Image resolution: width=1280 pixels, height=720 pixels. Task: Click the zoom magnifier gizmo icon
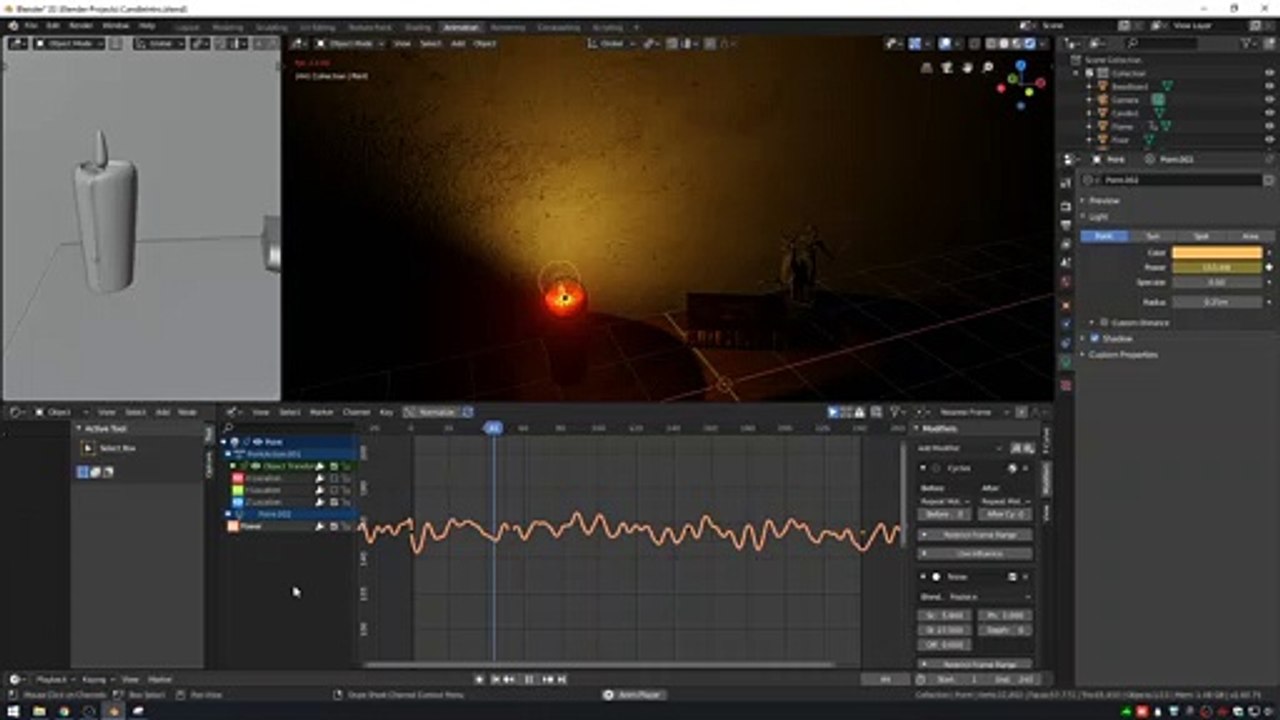point(988,68)
